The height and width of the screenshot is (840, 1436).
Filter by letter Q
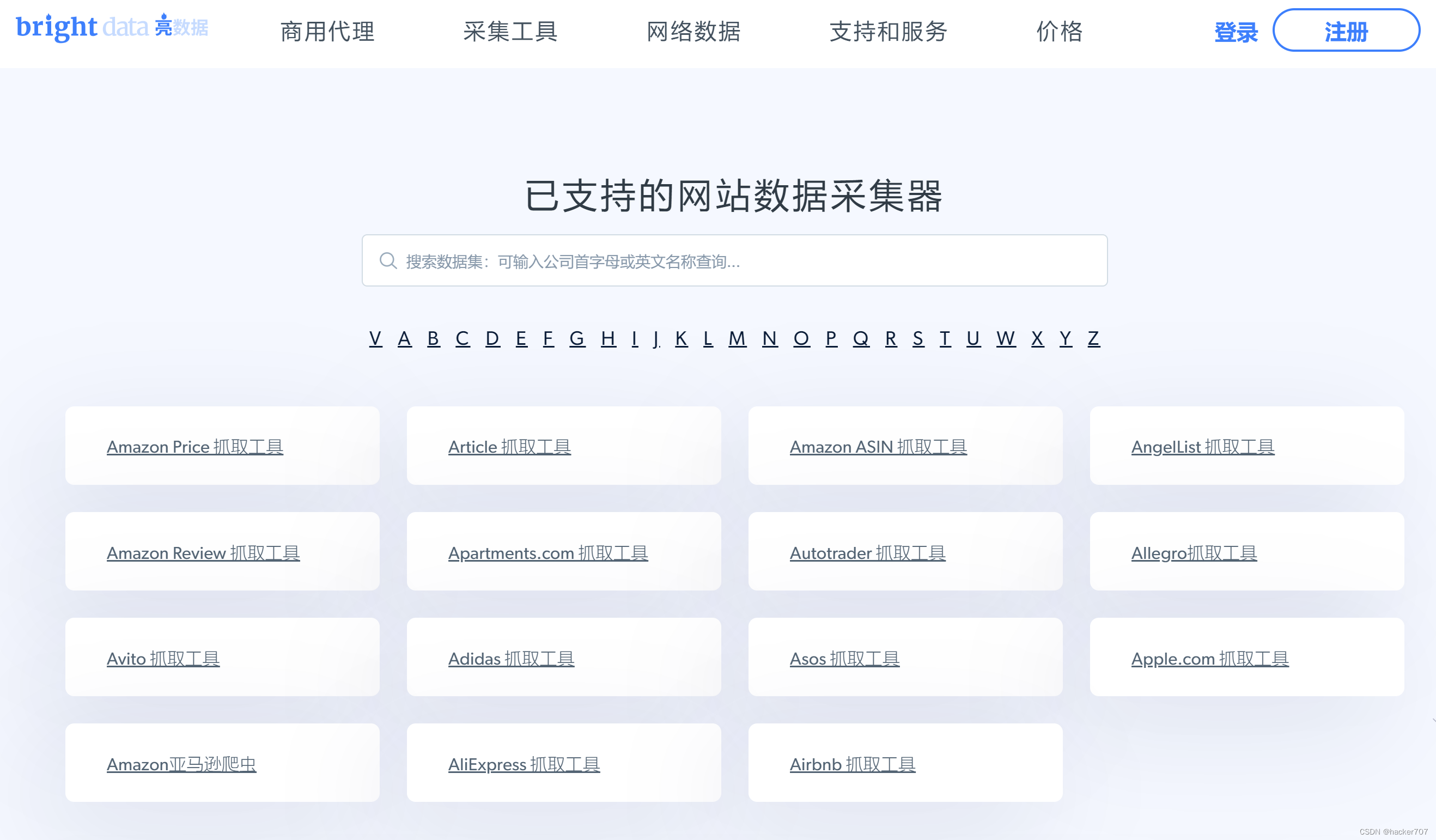pyautogui.click(x=861, y=338)
